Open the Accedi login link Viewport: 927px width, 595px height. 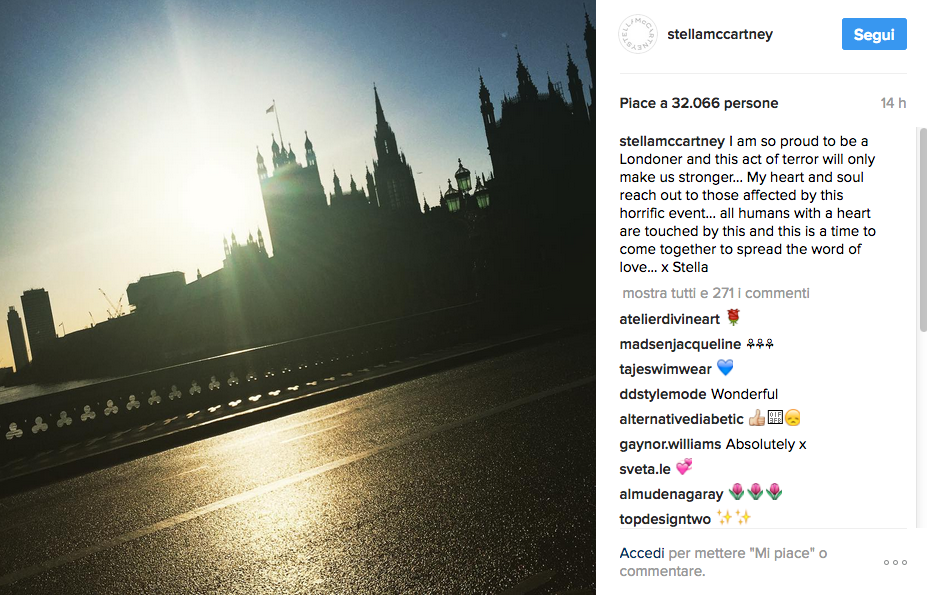640,552
